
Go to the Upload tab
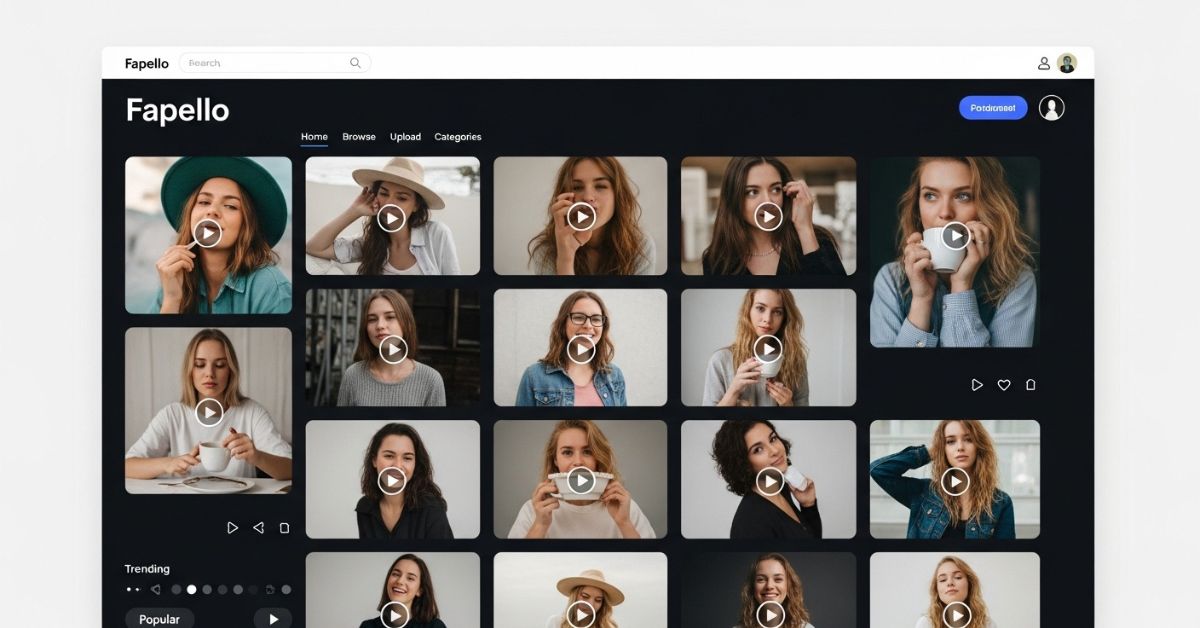click(x=405, y=137)
